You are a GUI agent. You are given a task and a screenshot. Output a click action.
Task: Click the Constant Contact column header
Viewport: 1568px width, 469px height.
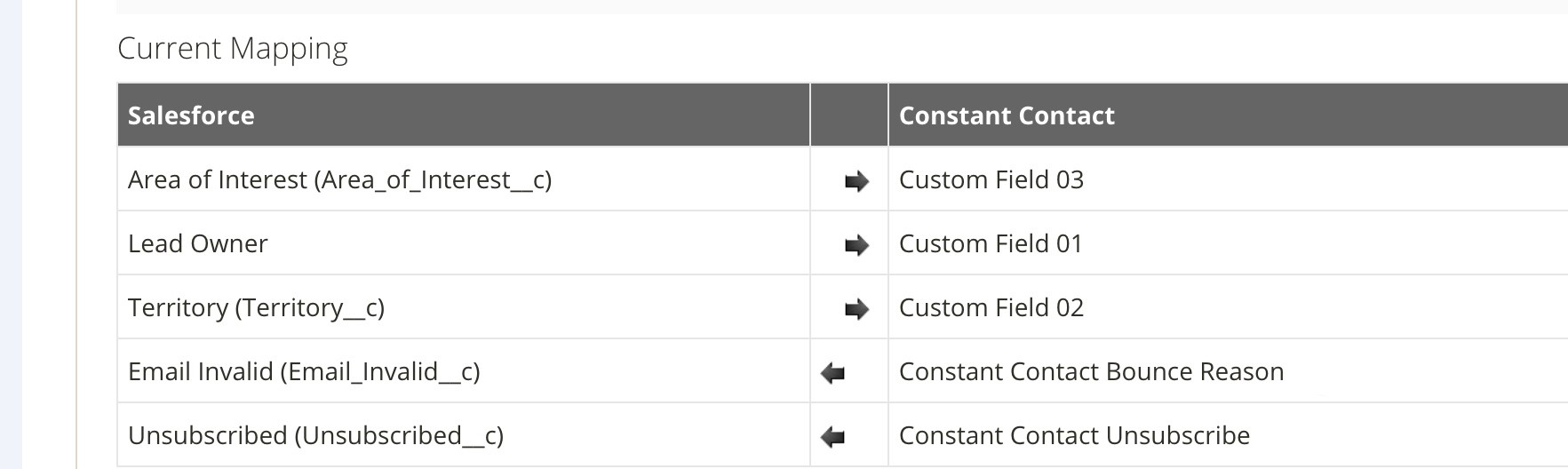(1228, 115)
